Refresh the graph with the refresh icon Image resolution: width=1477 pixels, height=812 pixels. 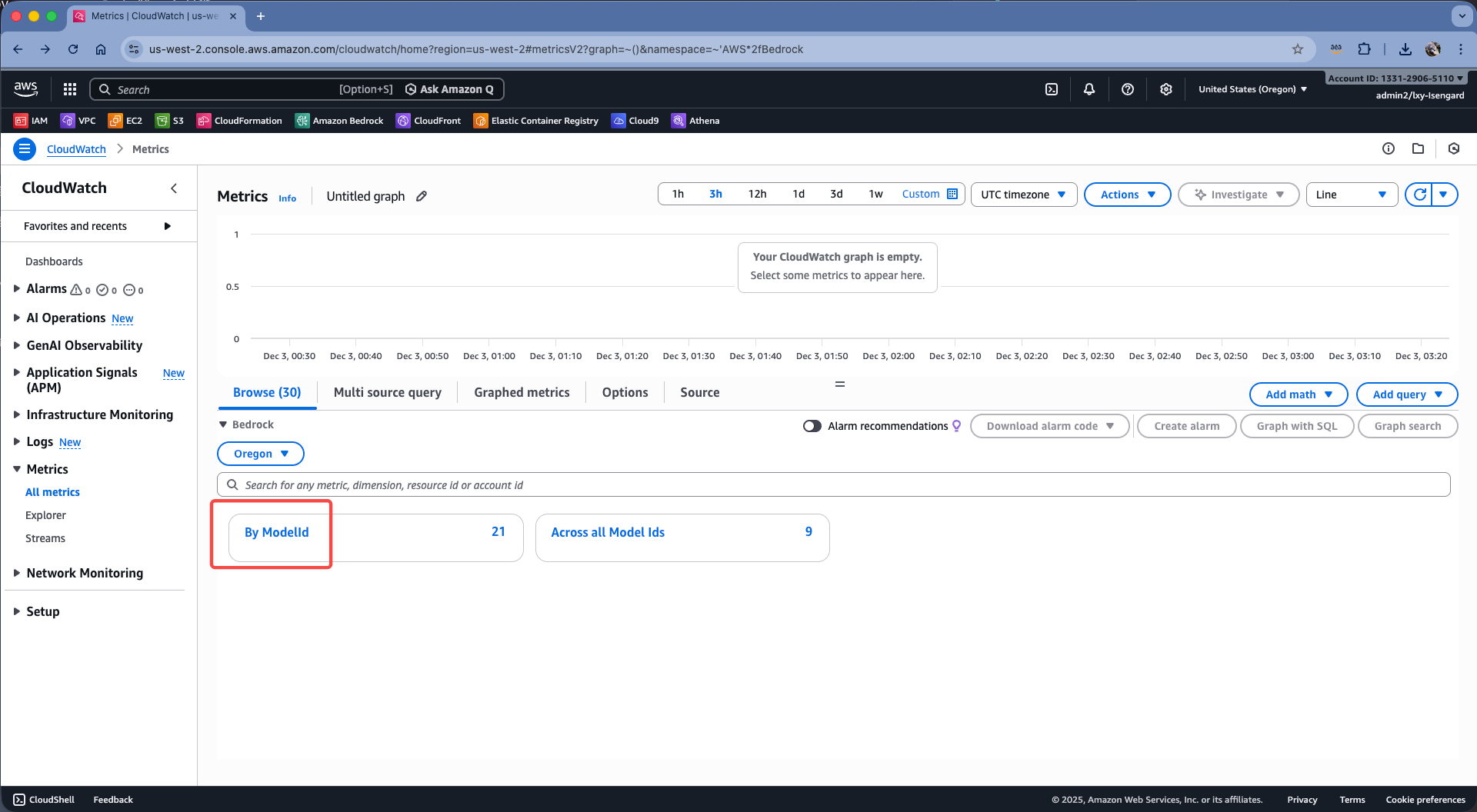click(1419, 195)
